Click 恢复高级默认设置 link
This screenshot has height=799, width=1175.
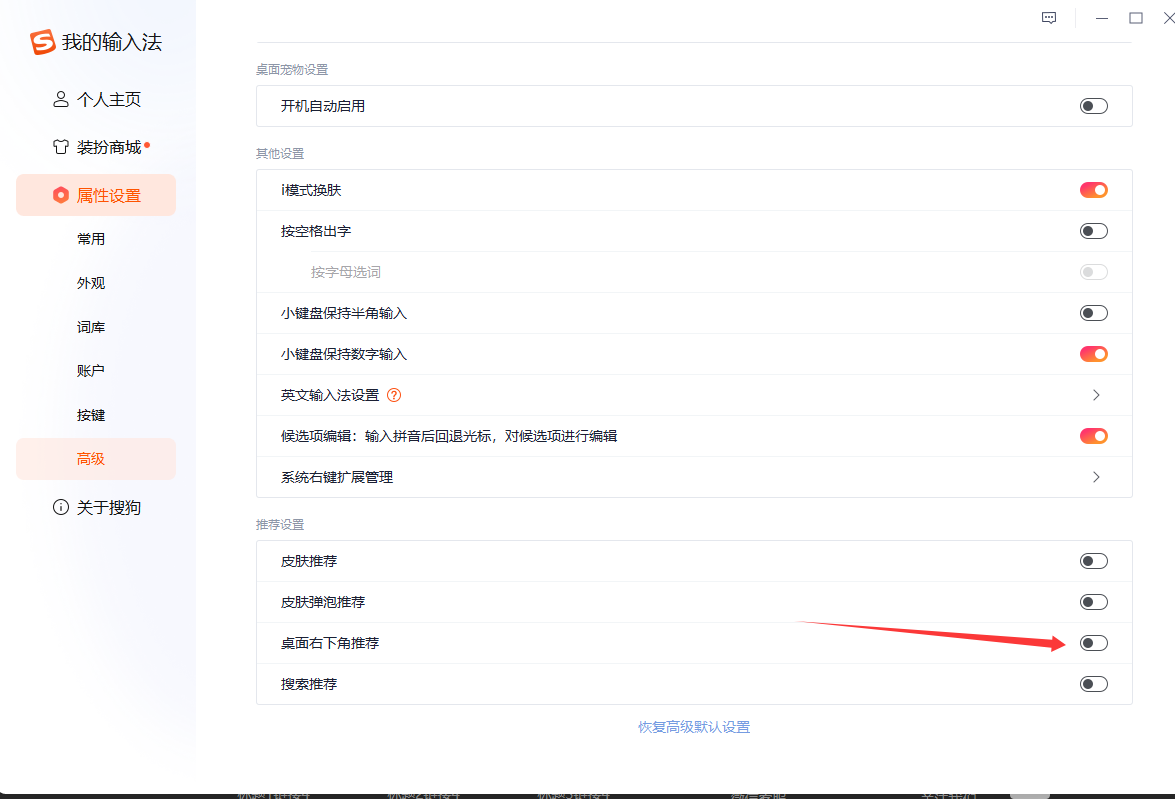(x=694, y=727)
